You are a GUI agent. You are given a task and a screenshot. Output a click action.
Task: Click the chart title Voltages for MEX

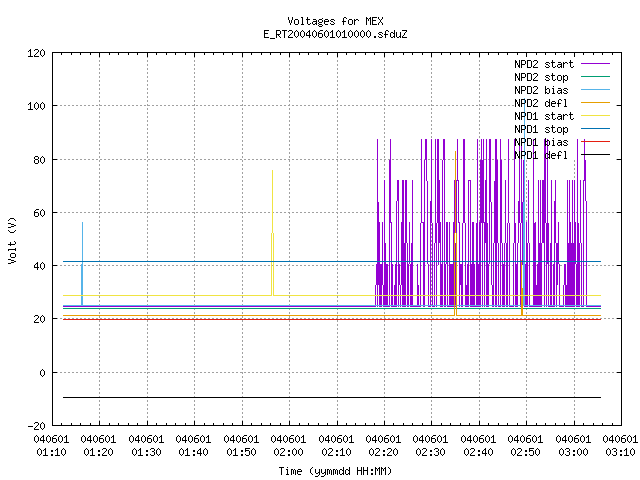335,21
